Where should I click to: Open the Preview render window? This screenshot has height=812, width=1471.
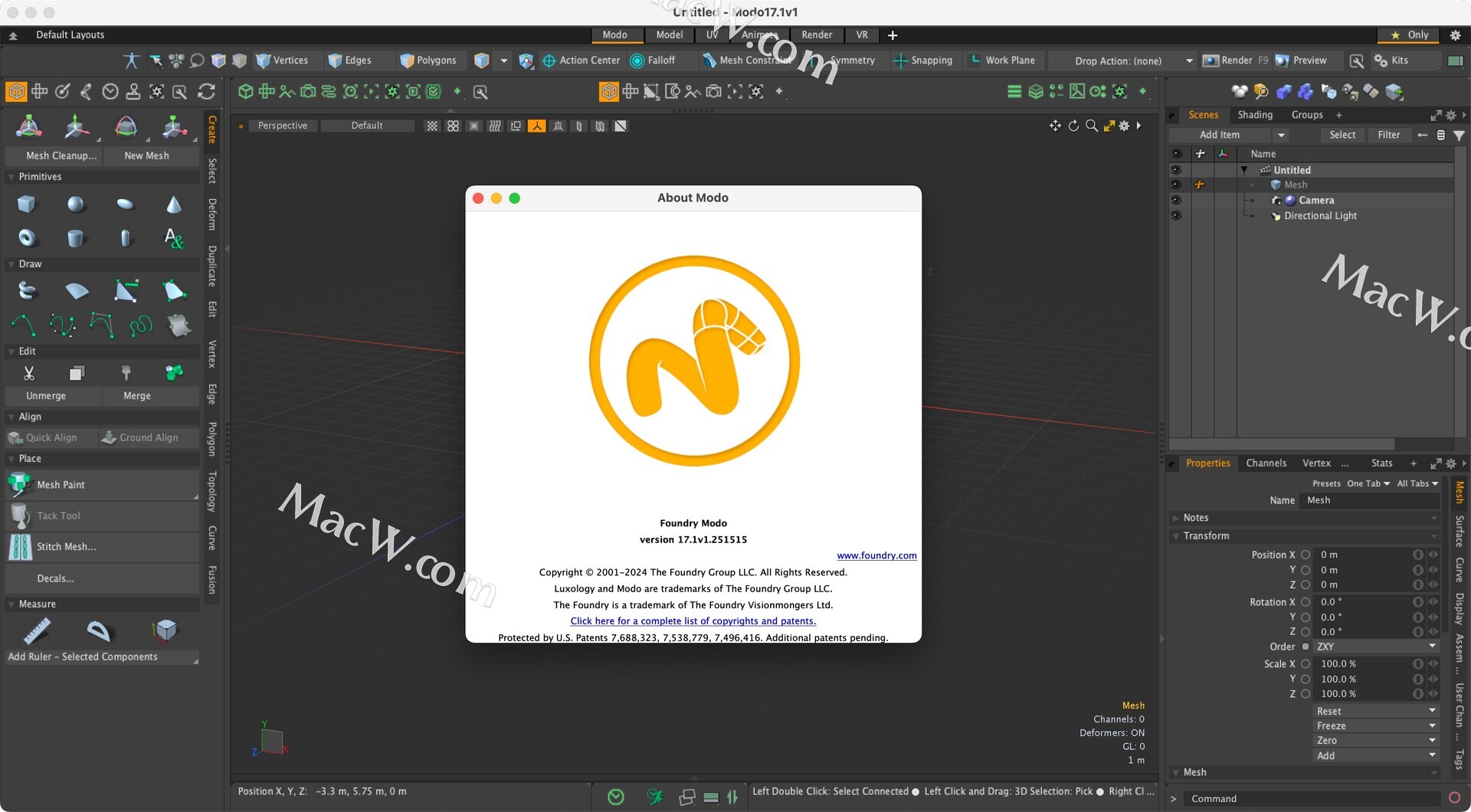[1301, 61]
